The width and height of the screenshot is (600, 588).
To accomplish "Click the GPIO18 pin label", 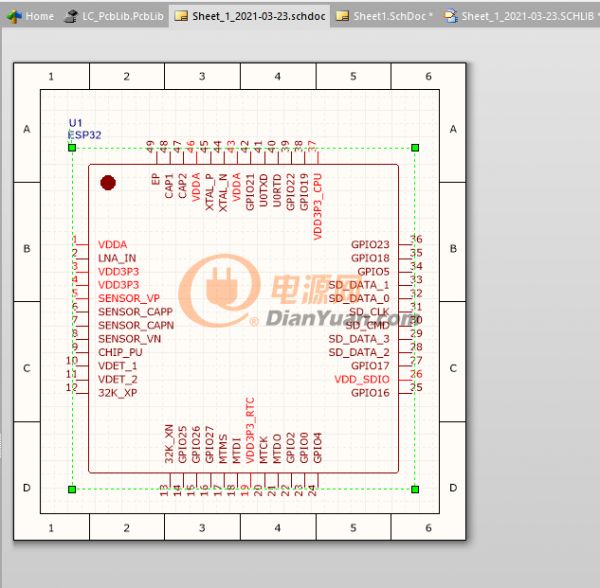I will coord(370,258).
